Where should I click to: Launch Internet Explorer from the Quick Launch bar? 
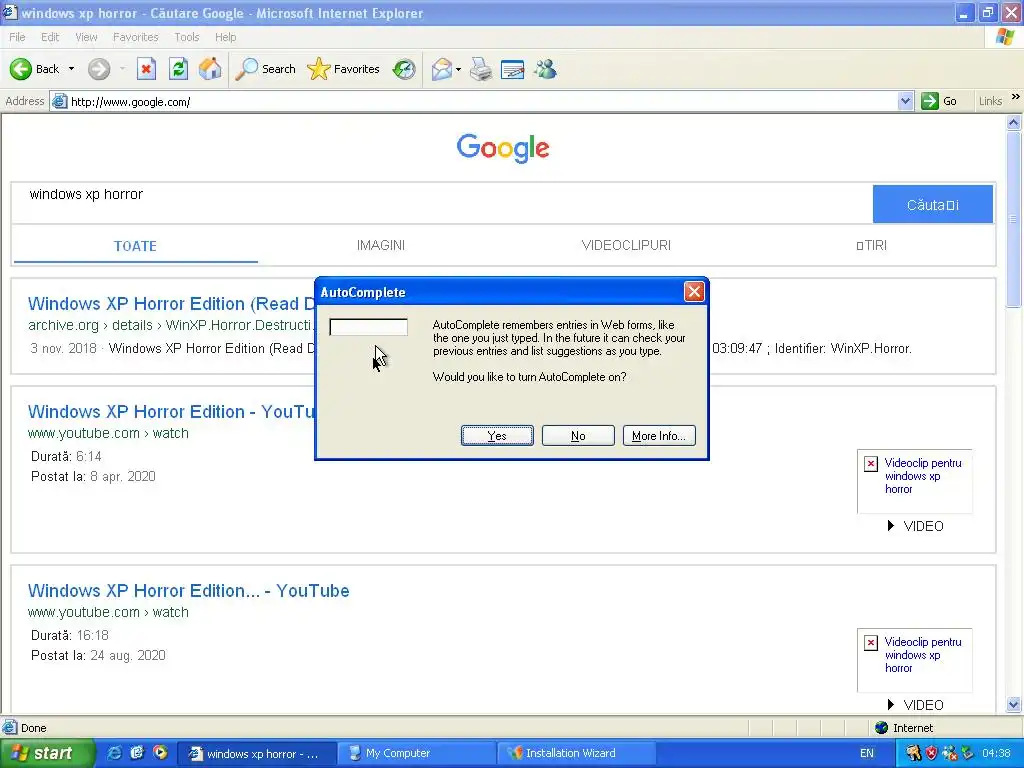tap(114, 753)
